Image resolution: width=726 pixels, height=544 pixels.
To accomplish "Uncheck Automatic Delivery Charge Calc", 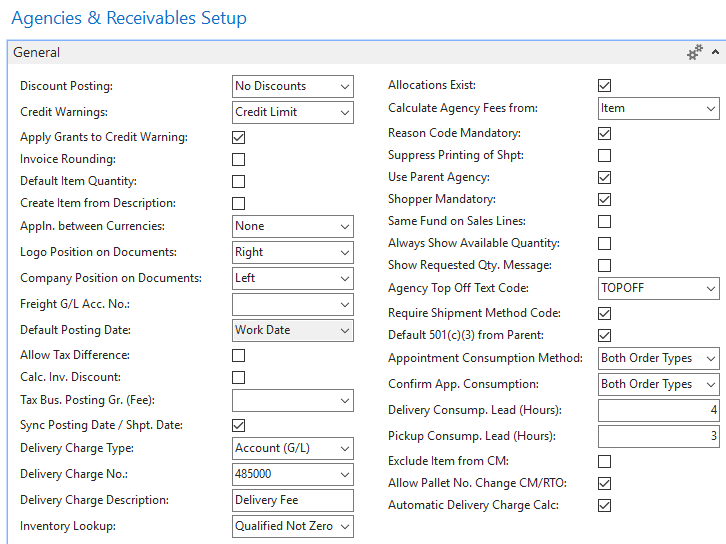I will [604, 505].
